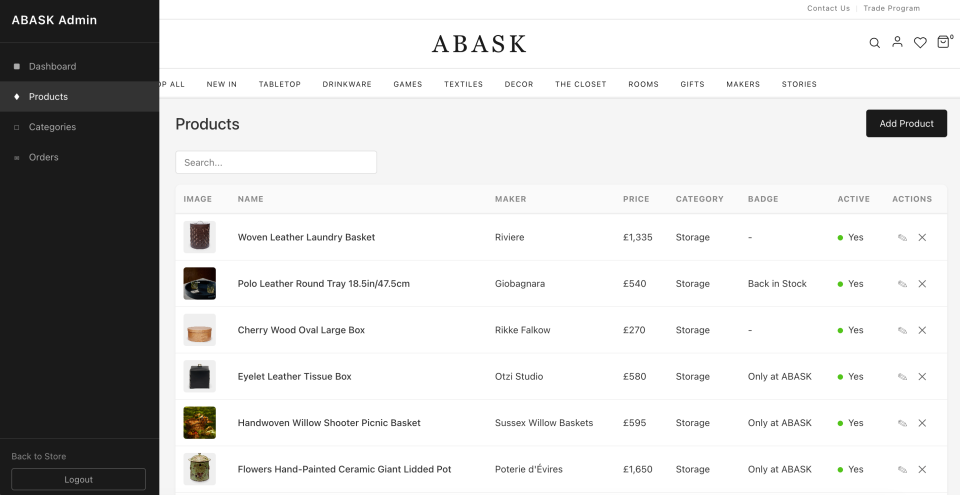Open the shopping bag icon

tap(943, 42)
